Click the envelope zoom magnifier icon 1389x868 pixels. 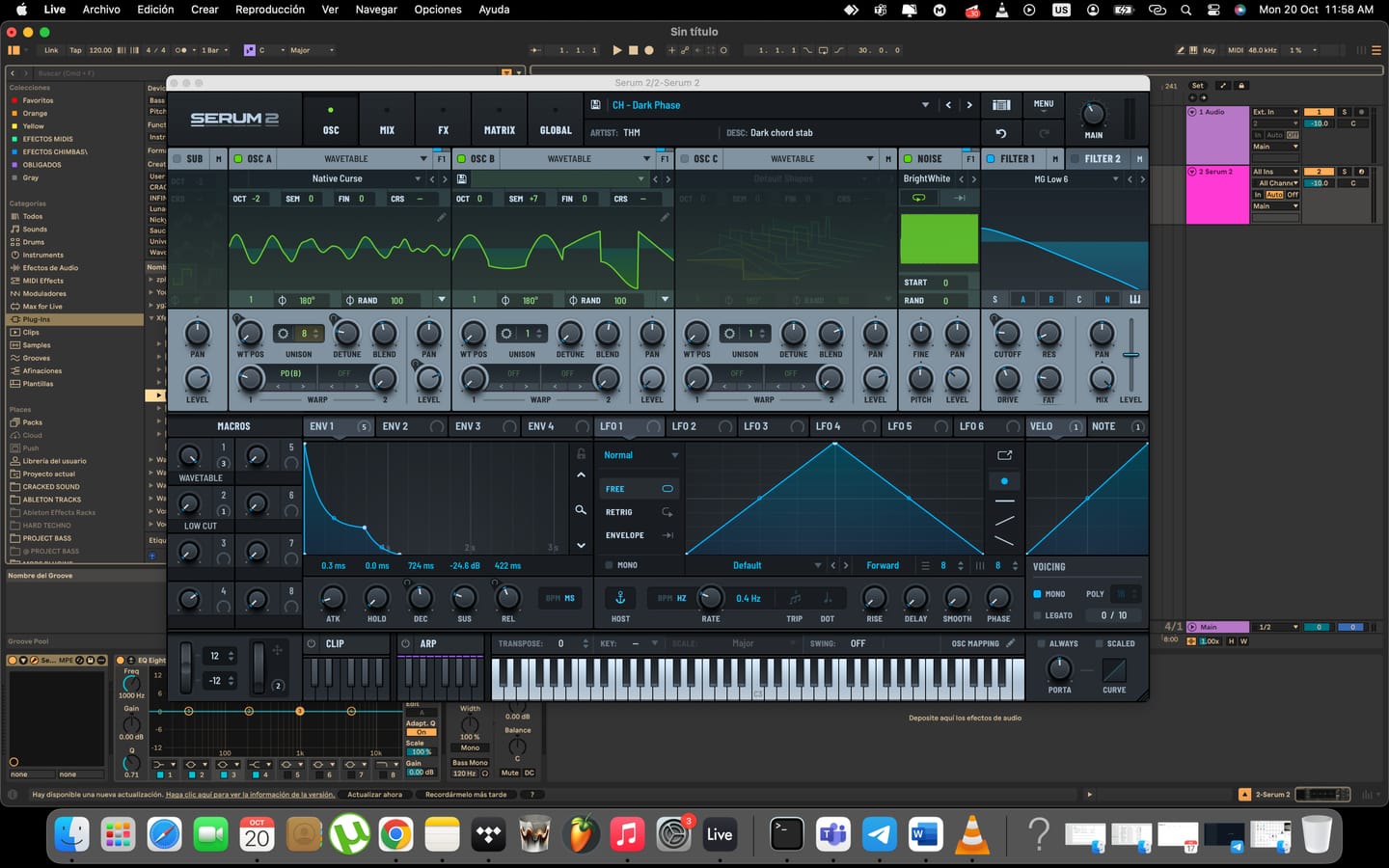coord(581,509)
